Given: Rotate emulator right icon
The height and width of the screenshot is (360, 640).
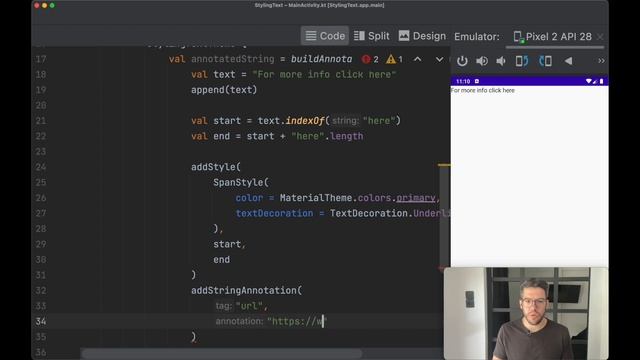Looking at the screenshot, I should tap(545, 61).
